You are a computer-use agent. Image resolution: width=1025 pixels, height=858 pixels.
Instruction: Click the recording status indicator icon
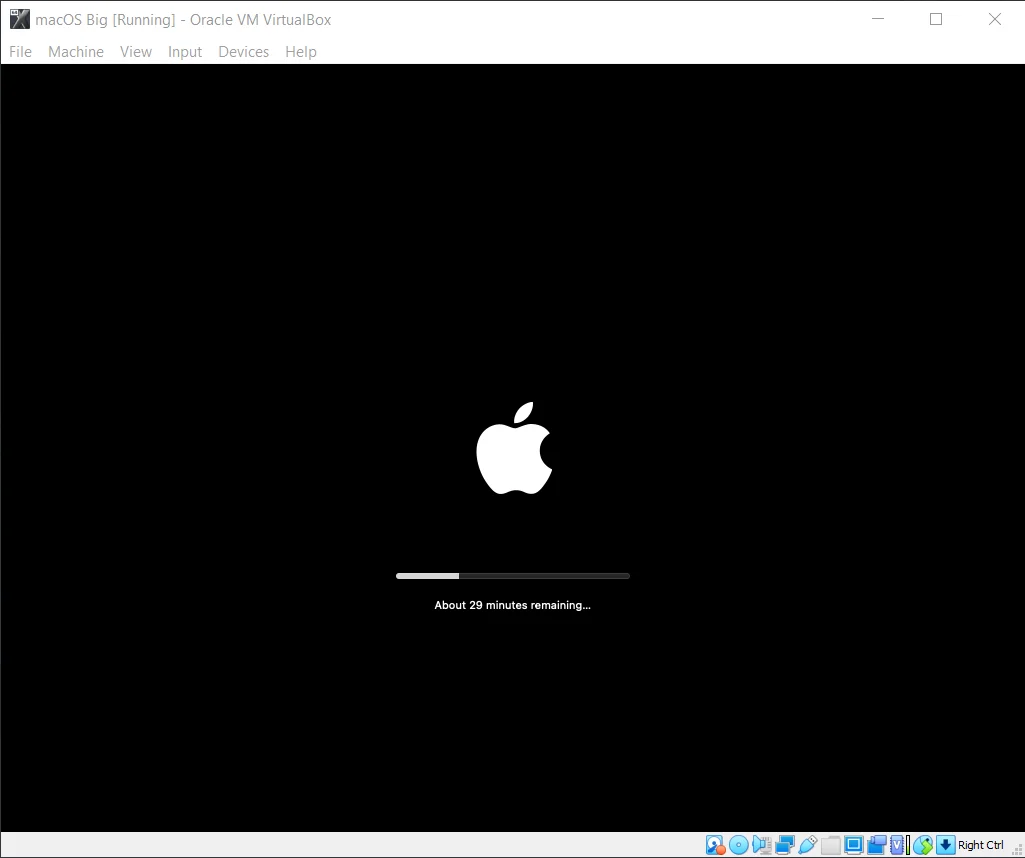877,845
